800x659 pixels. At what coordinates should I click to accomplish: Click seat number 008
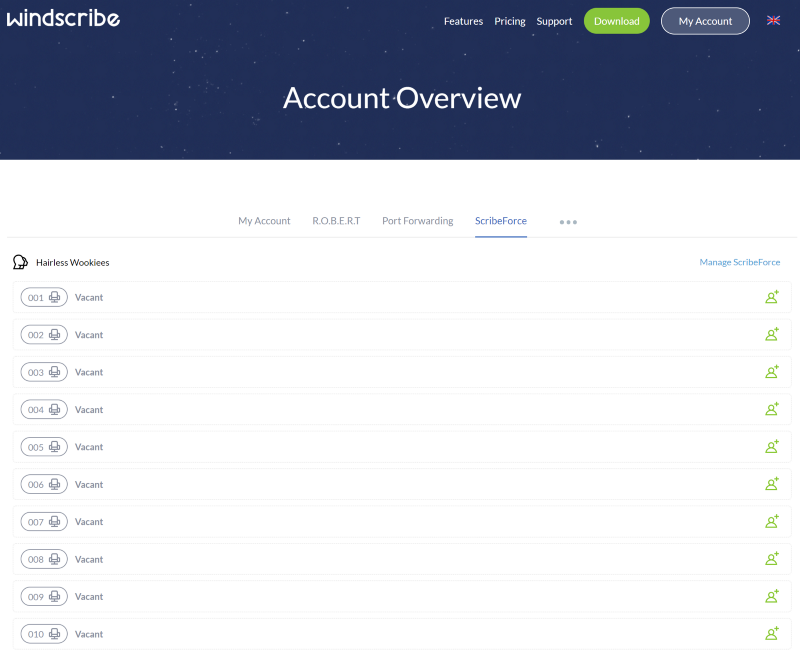[36, 560]
